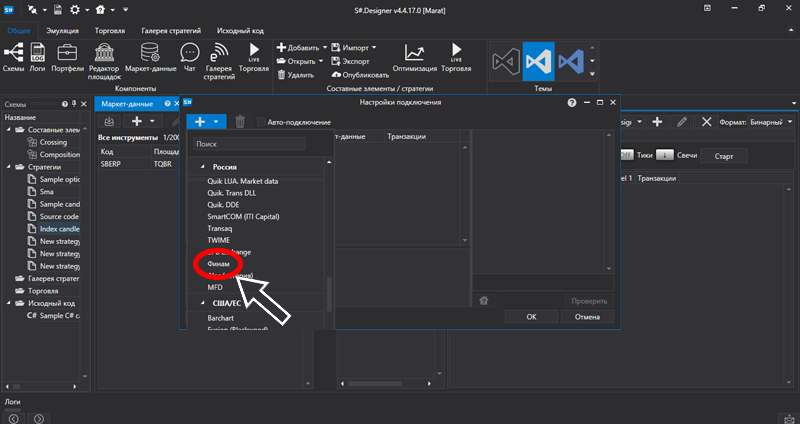Screen dimensions: 800x424
Task: Open Редактор площадок (exchange editor)
Action: tap(104, 55)
